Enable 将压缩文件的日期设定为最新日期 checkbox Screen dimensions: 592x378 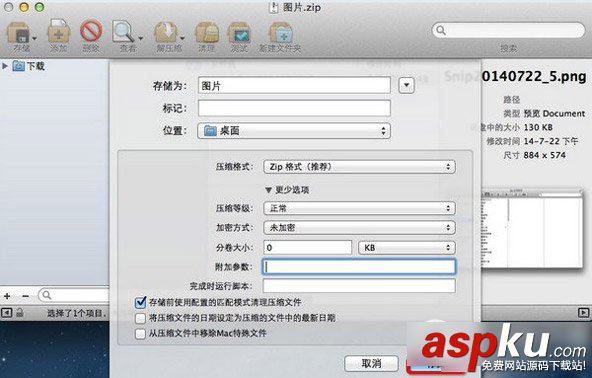tap(140, 318)
